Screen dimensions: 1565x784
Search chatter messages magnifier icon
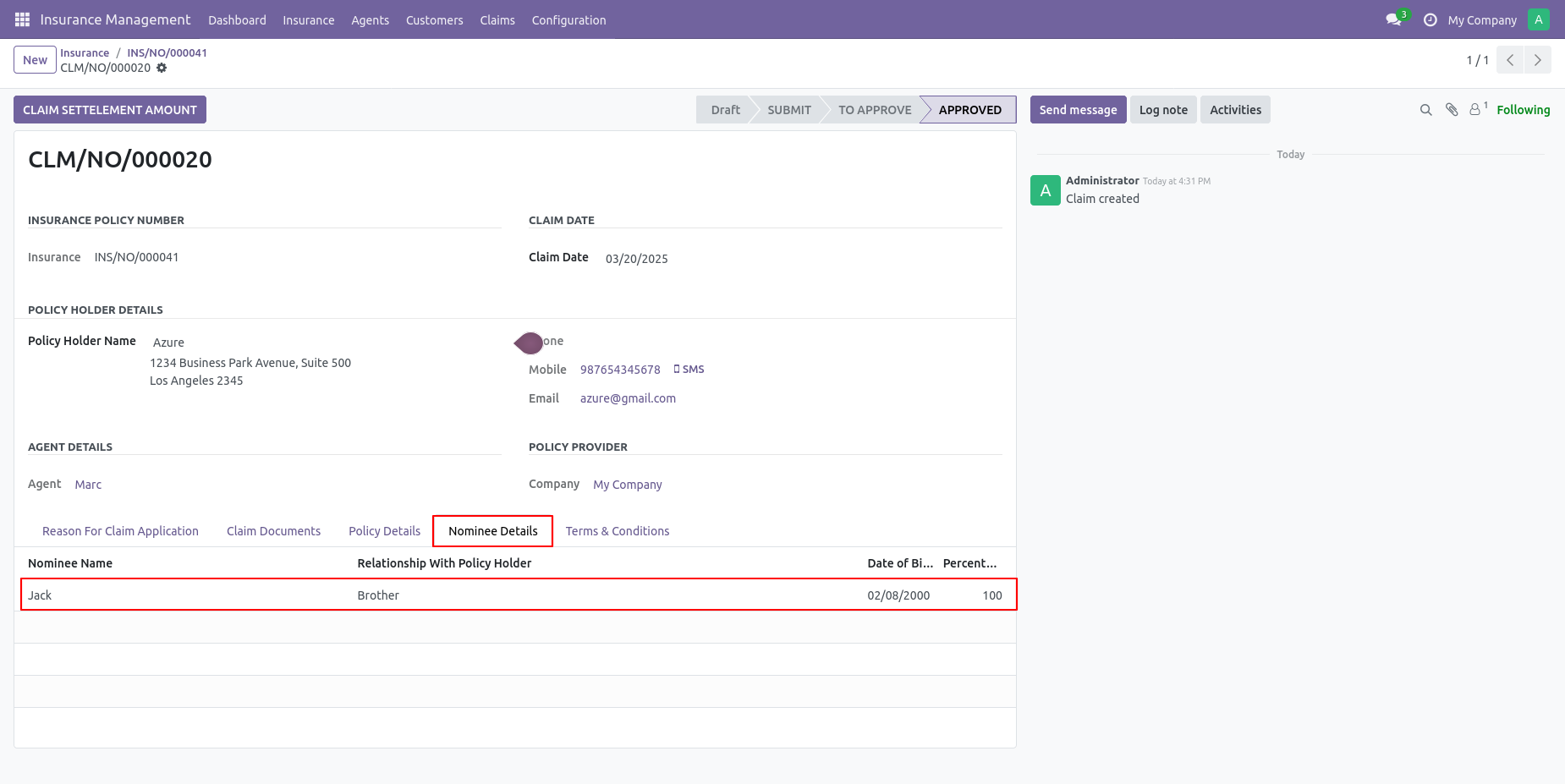pos(1425,110)
